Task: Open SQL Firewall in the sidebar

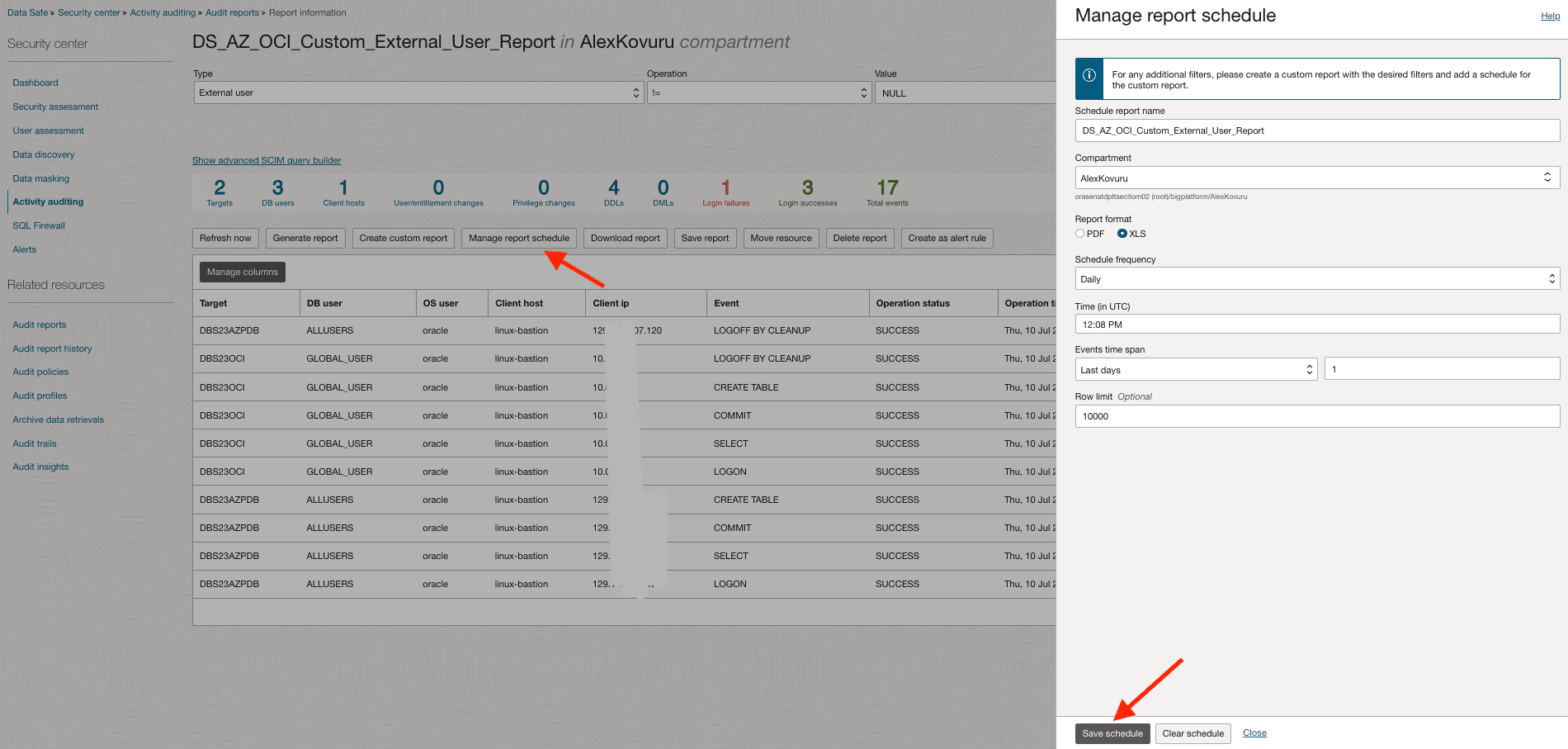Action: [x=38, y=225]
